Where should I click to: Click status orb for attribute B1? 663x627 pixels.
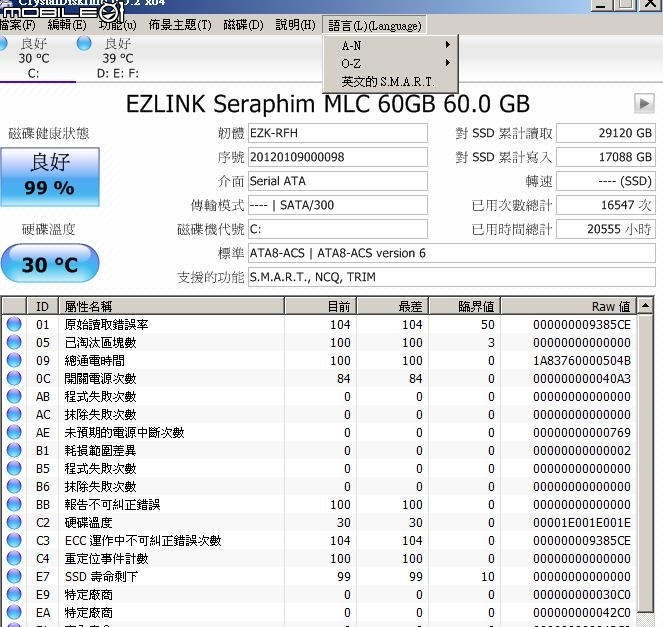[x=14, y=450]
